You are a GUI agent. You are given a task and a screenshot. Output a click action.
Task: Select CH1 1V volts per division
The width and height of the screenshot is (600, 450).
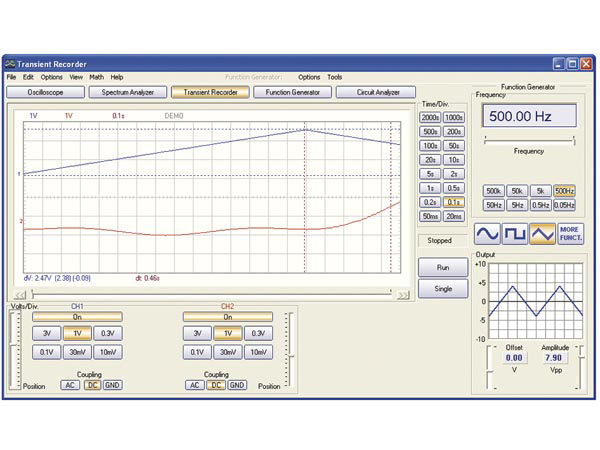[77, 333]
